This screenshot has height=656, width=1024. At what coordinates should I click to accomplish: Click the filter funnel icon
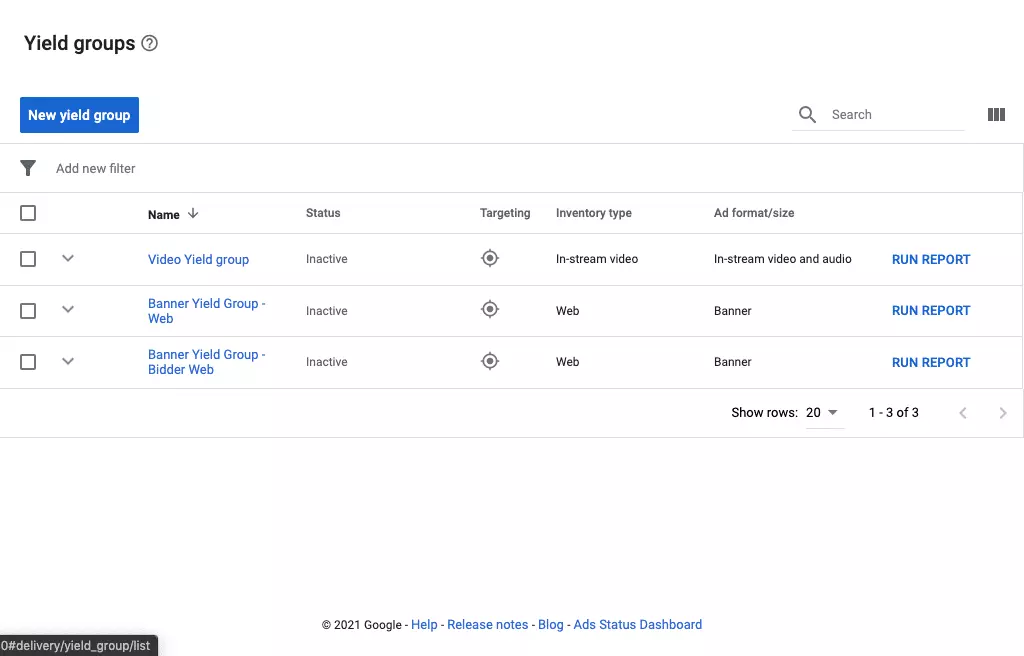[x=28, y=168]
